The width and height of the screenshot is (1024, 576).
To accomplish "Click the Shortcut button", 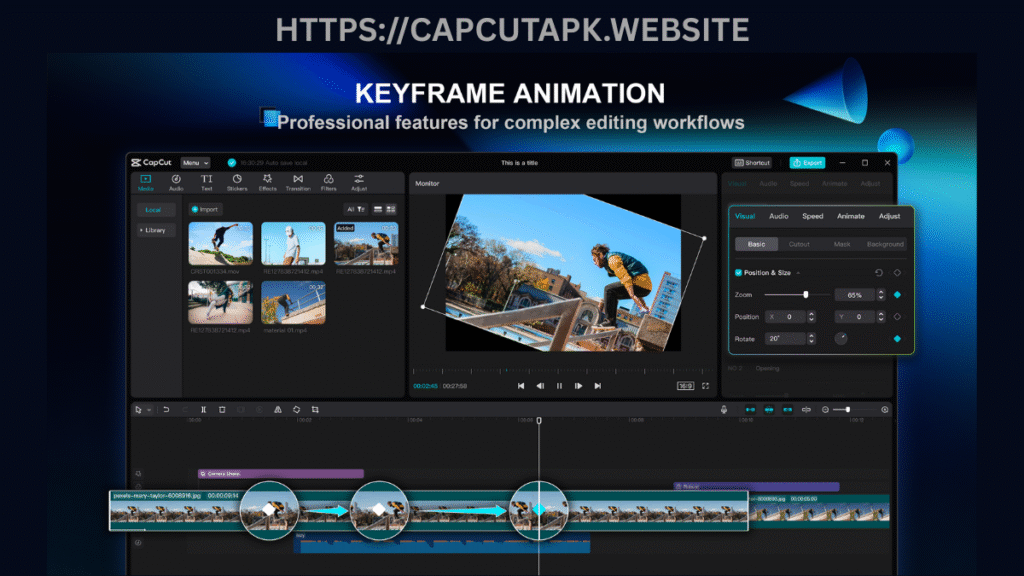I will click(x=752, y=163).
